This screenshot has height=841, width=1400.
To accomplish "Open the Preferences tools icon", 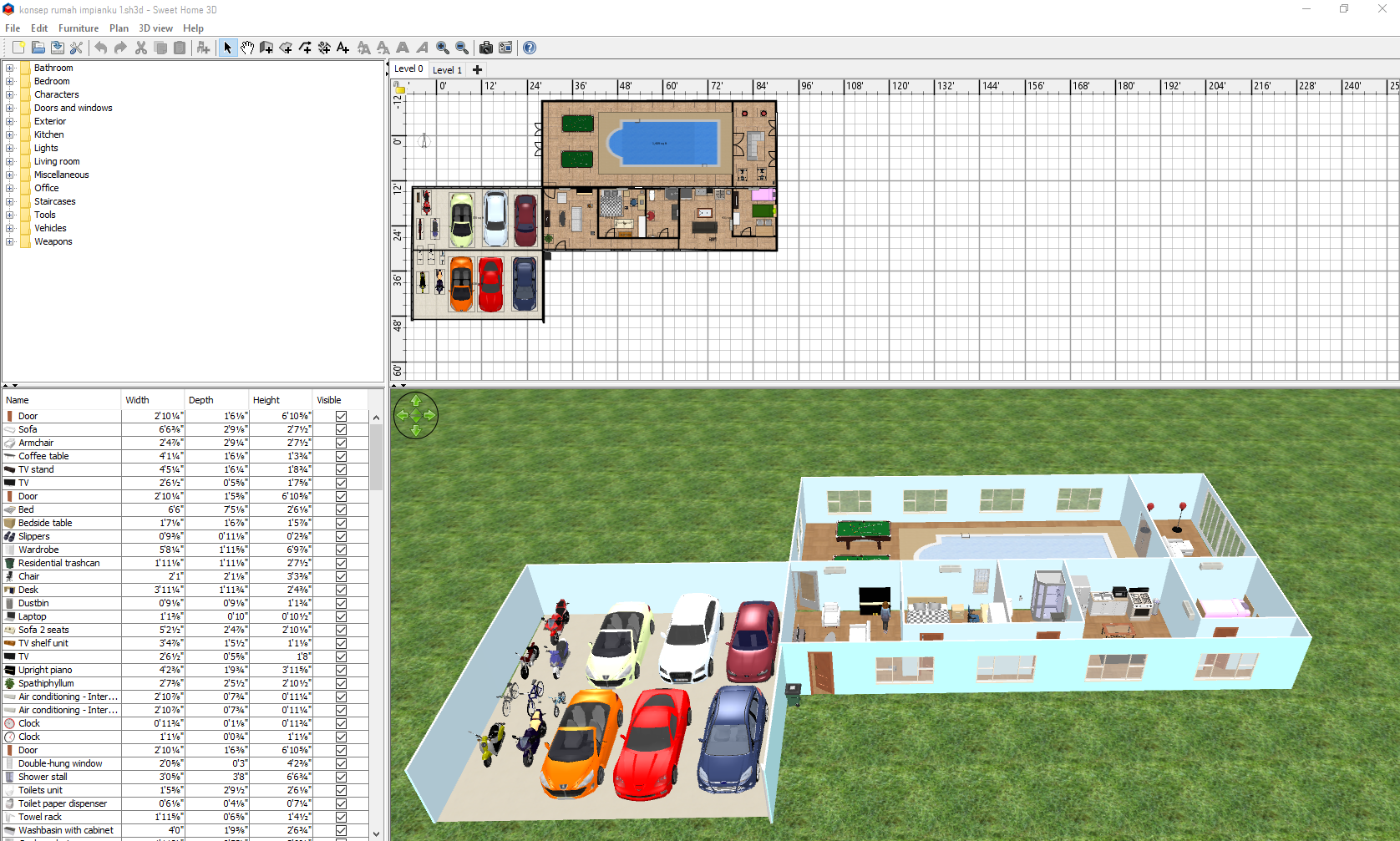I will coord(77,48).
